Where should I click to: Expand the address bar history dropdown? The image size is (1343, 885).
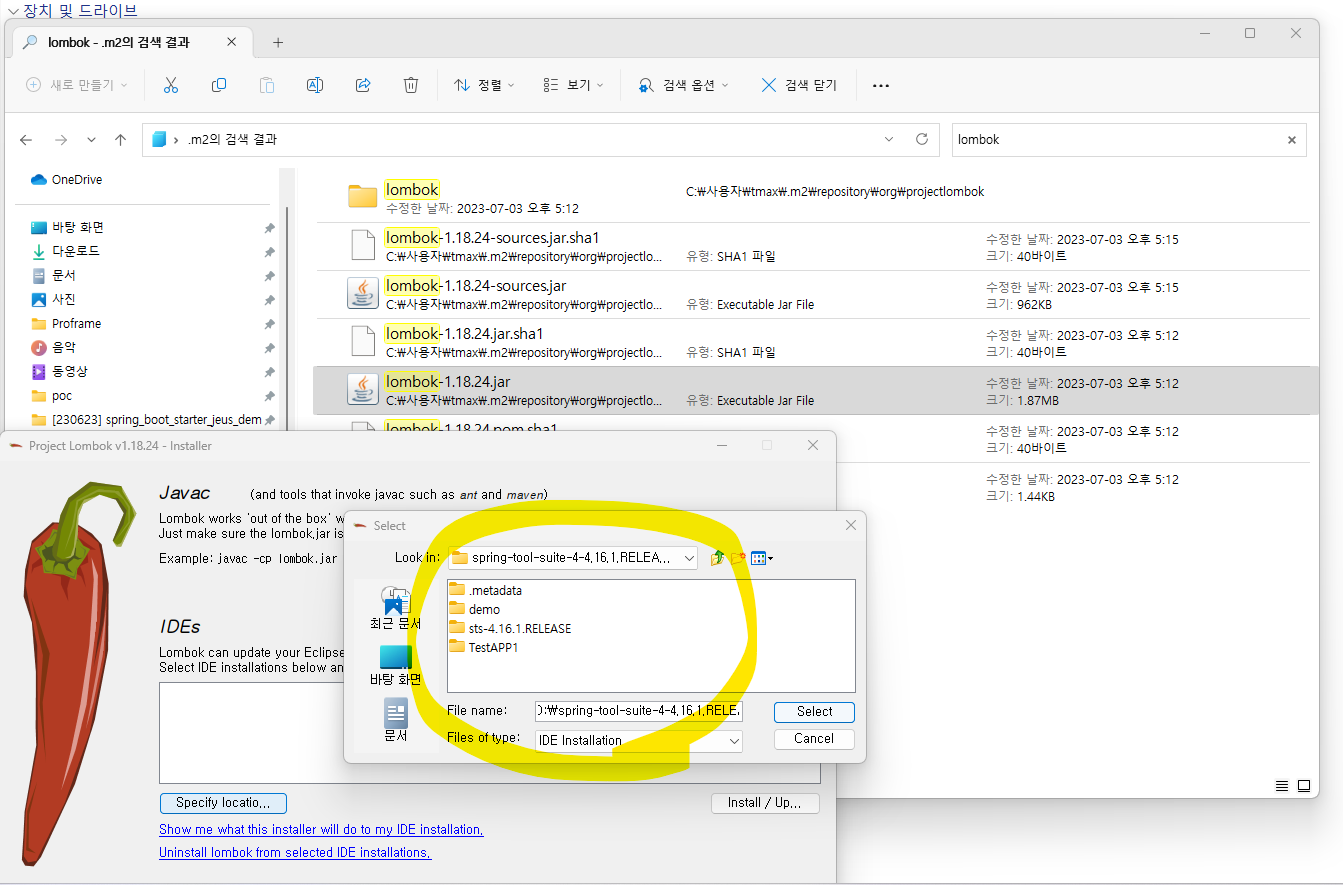[890, 140]
